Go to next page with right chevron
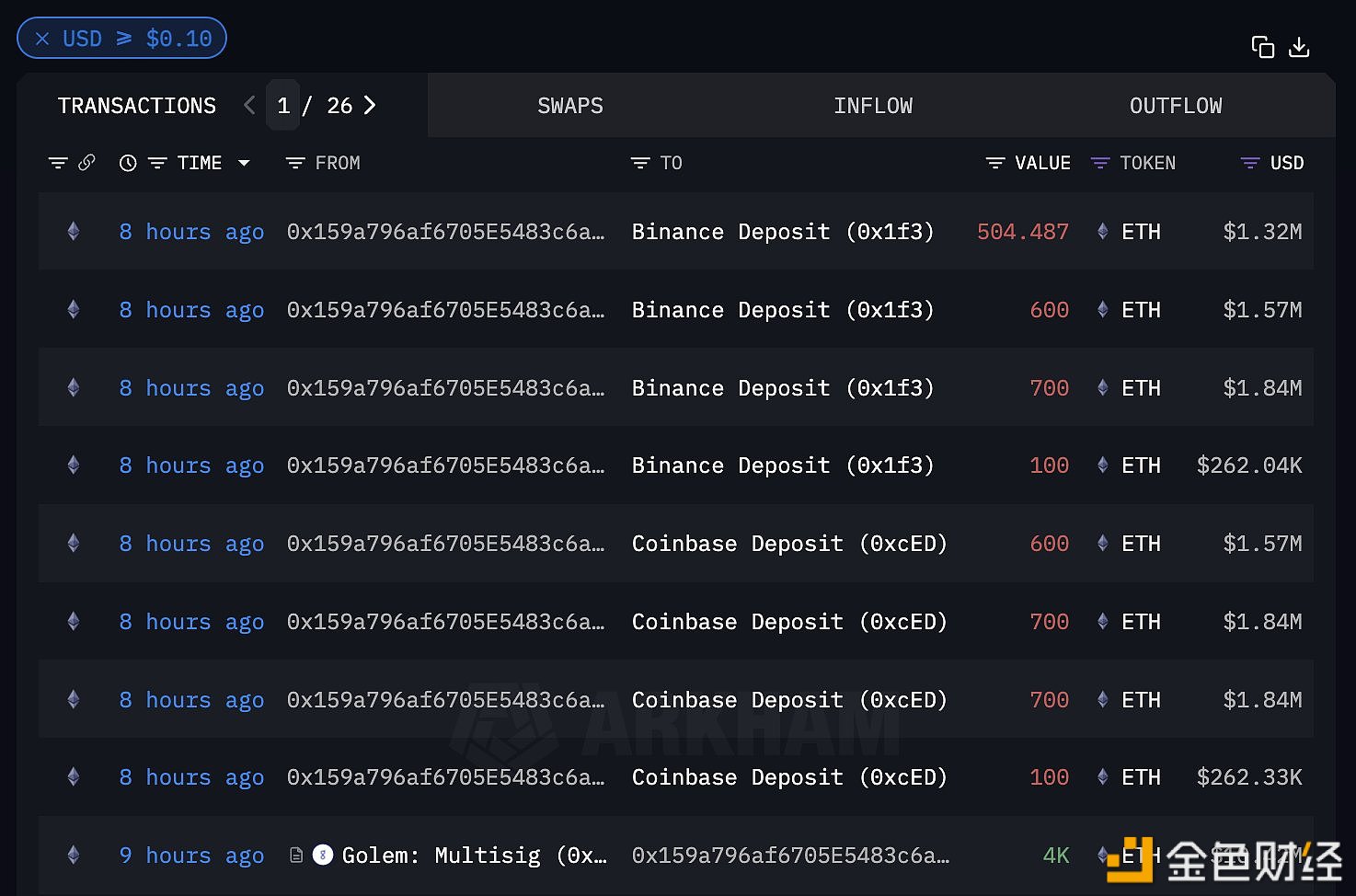Image resolution: width=1356 pixels, height=896 pixels. click(370, 106)
